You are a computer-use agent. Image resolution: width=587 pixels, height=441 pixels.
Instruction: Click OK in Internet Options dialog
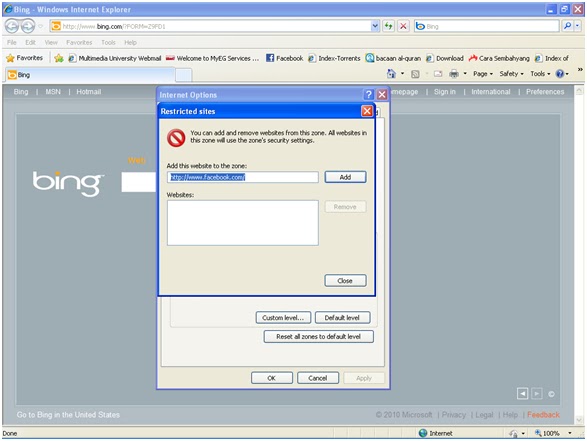point(272,378)
